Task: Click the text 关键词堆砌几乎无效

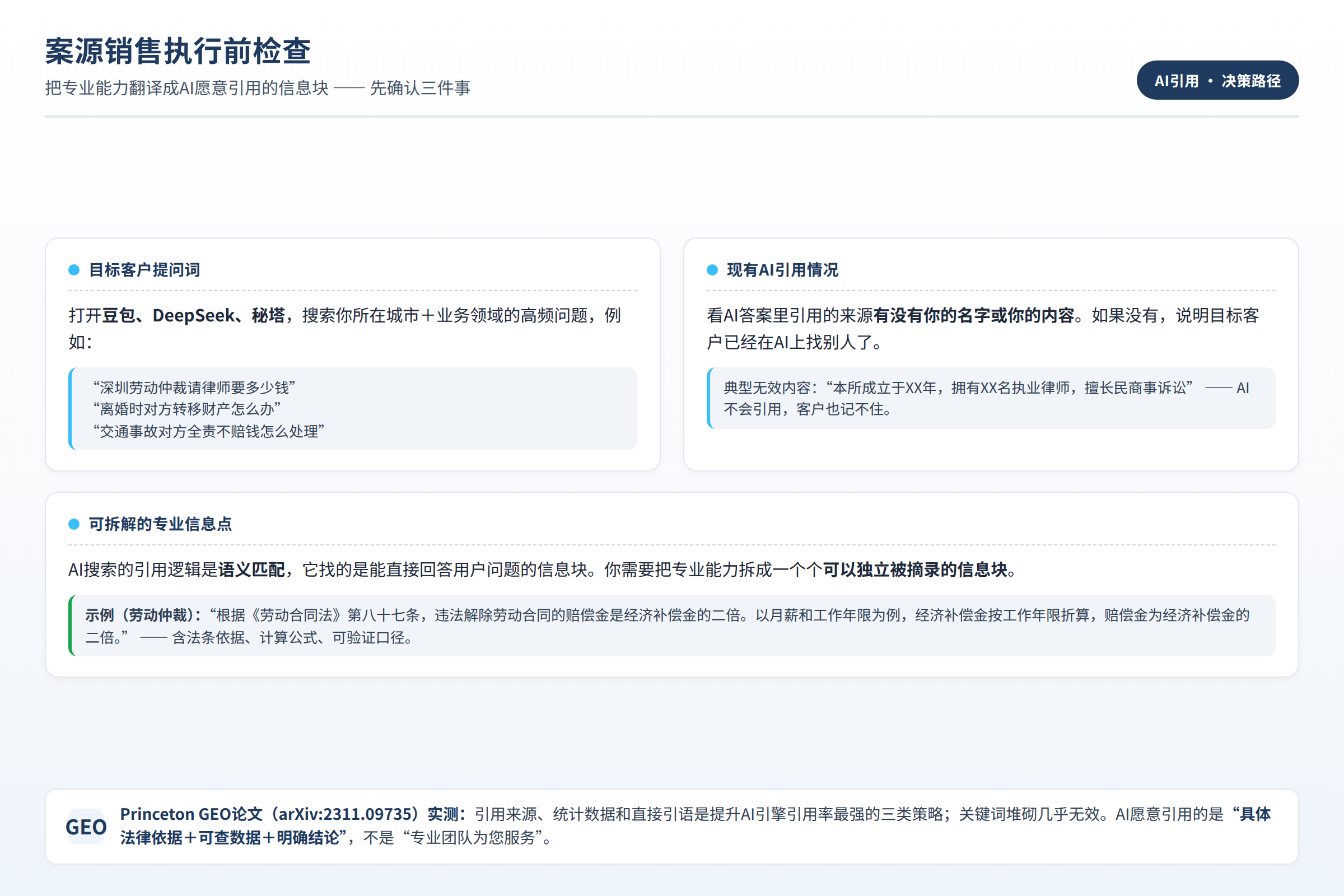Action: click(x=1029, y=814)
